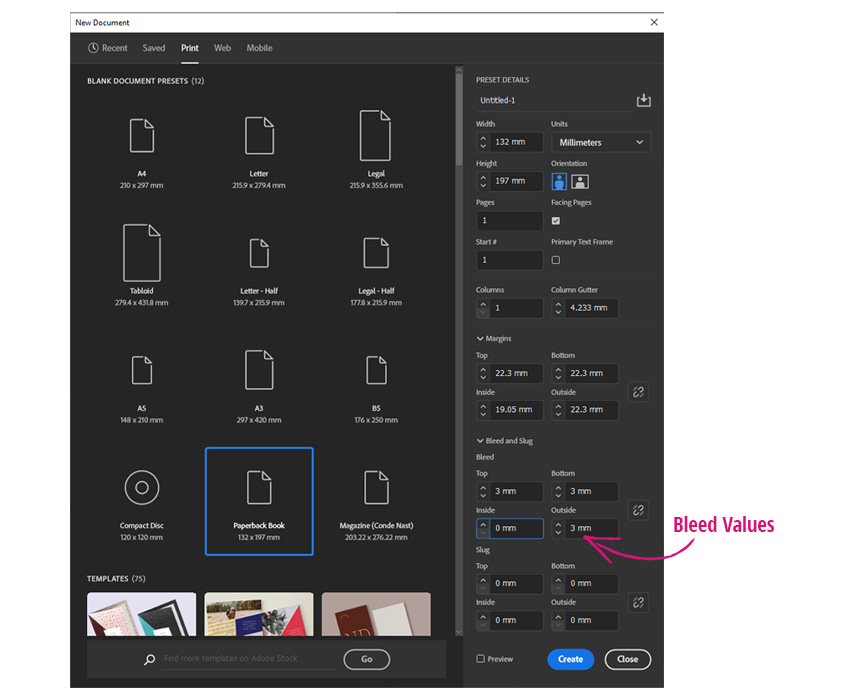
Task: Click the clock icon beside Recent
Action: click(93, 48)
